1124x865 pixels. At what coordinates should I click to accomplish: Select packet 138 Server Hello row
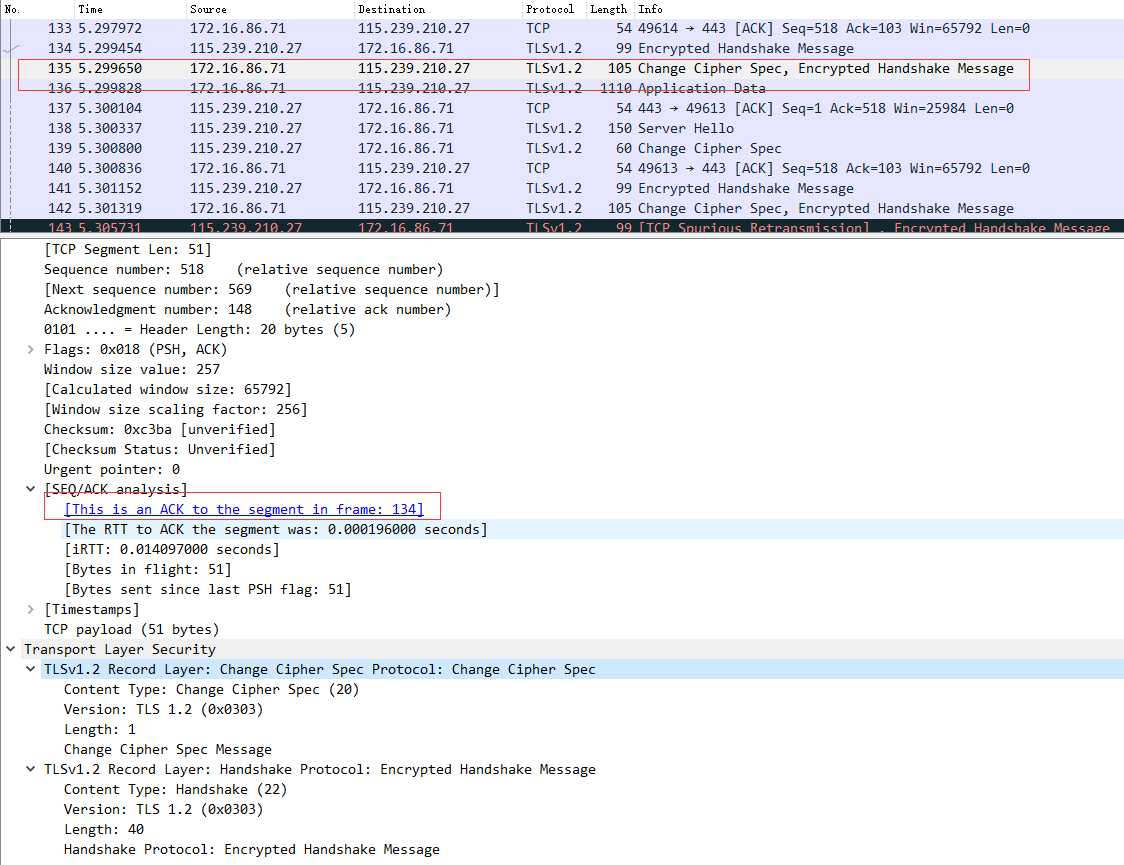click(x=562, y=129)
